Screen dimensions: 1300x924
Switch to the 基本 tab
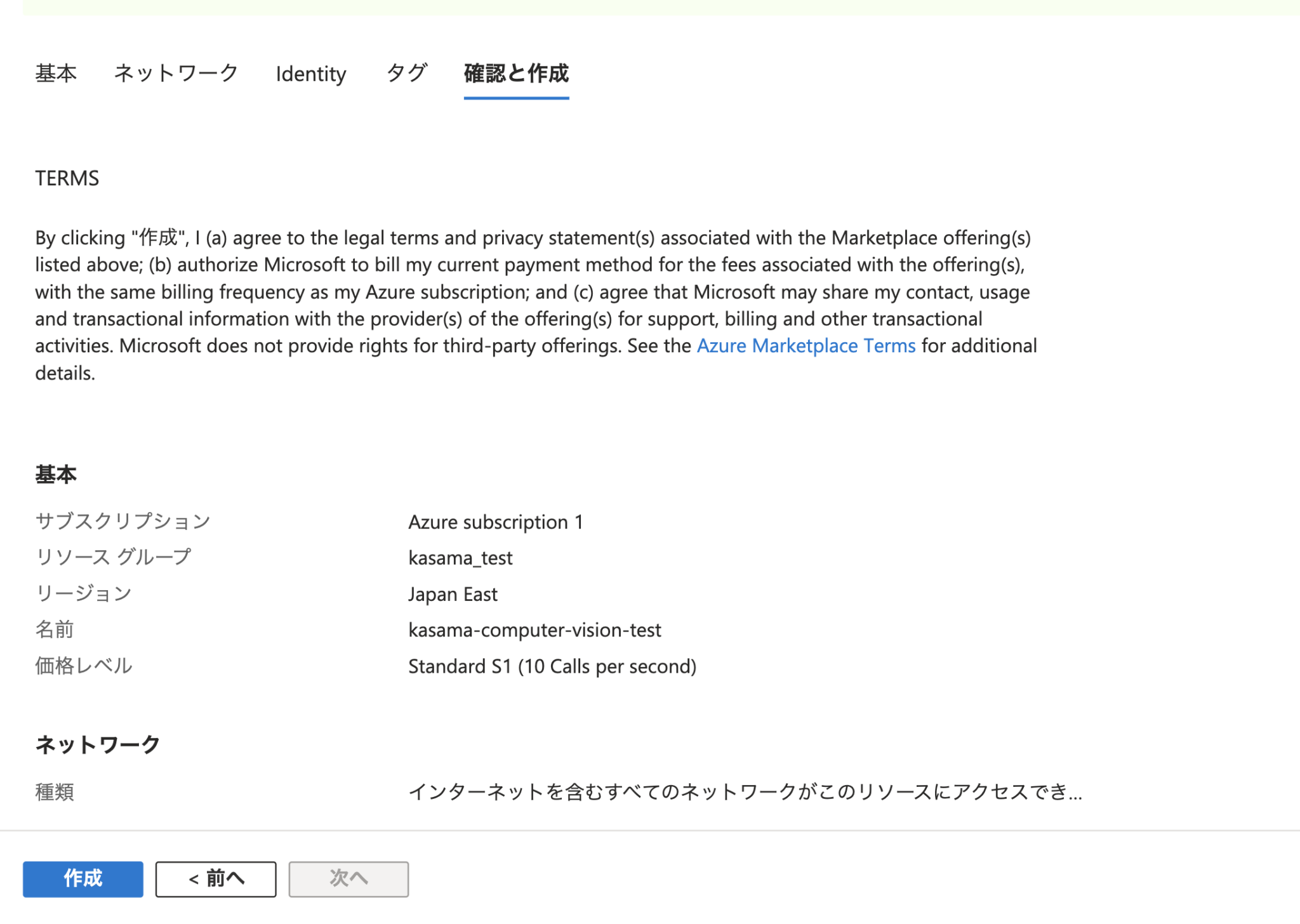pos(56,74)
